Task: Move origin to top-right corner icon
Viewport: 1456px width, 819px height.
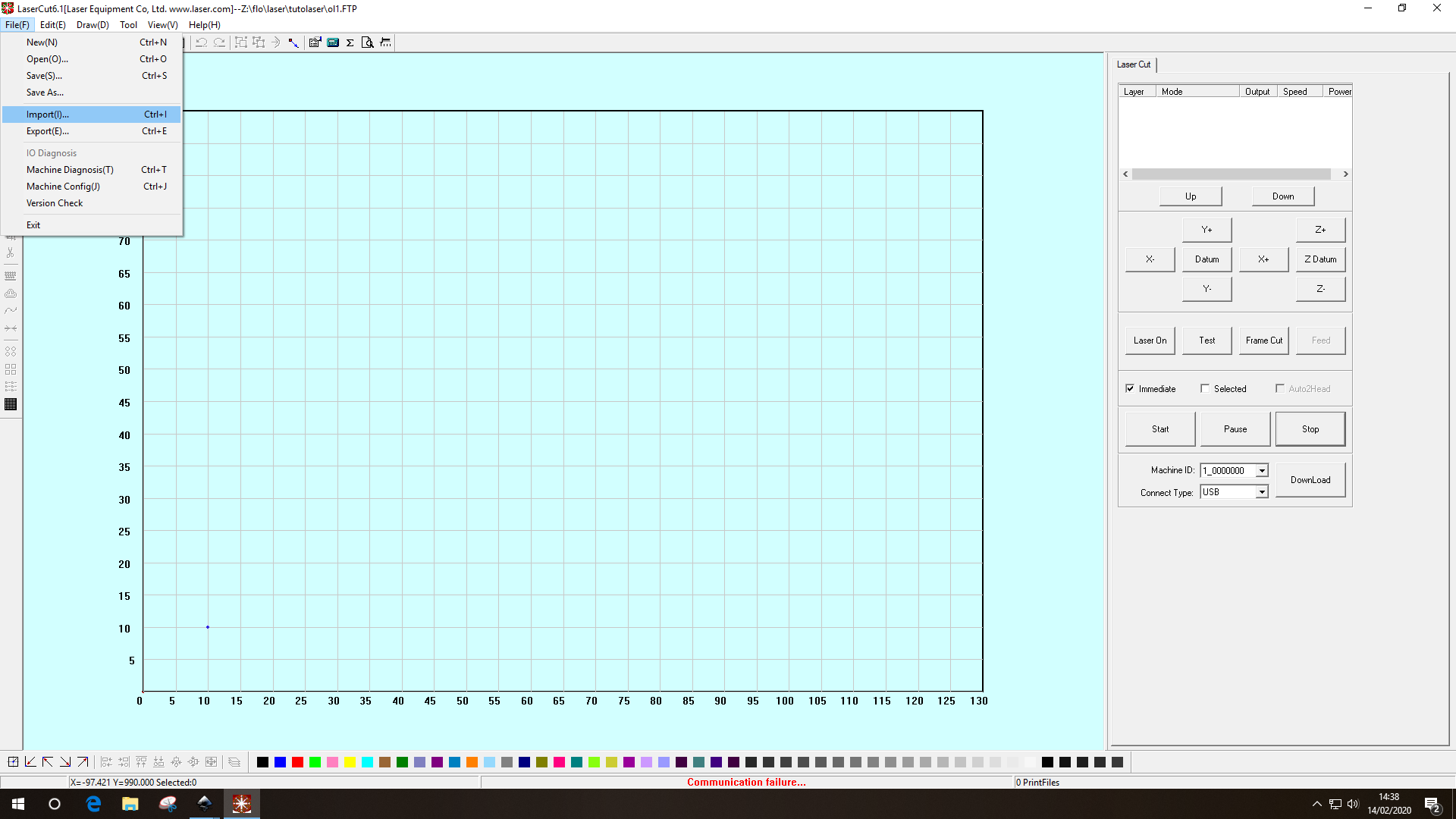Action: (83, 762)
